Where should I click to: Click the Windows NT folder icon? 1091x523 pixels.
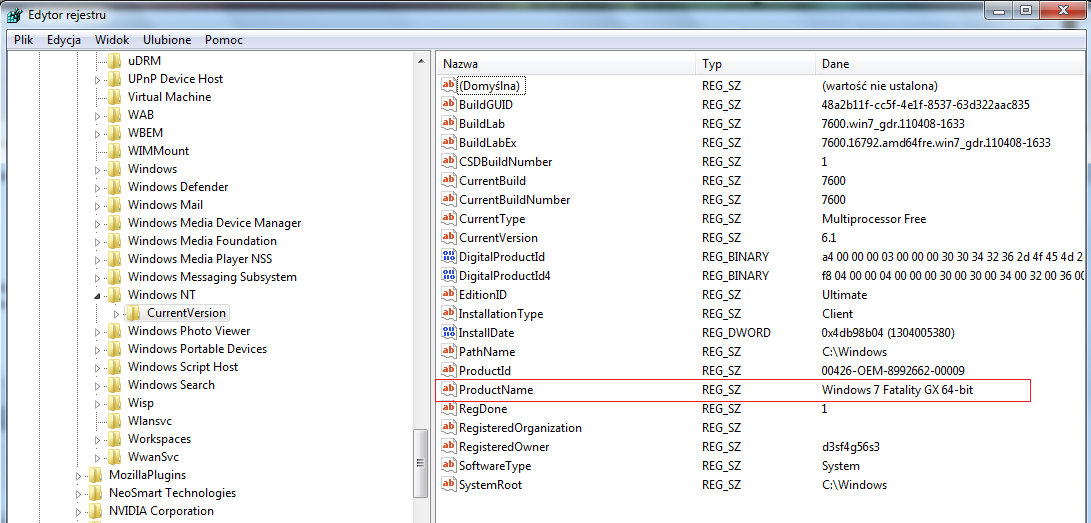[115, 295]
